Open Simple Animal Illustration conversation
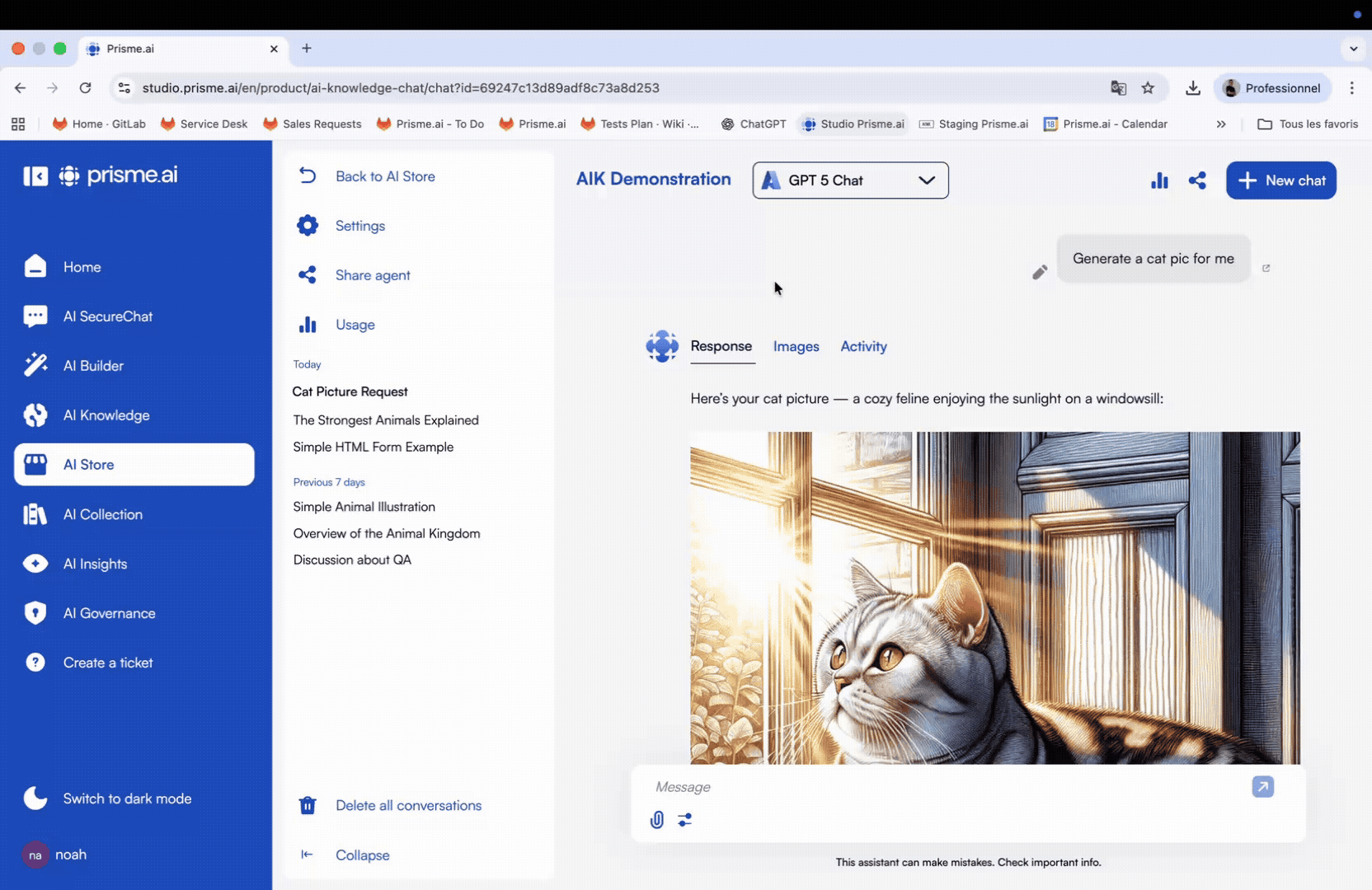Viewport: 1372px width, 890px height. (x=364, y=507)
